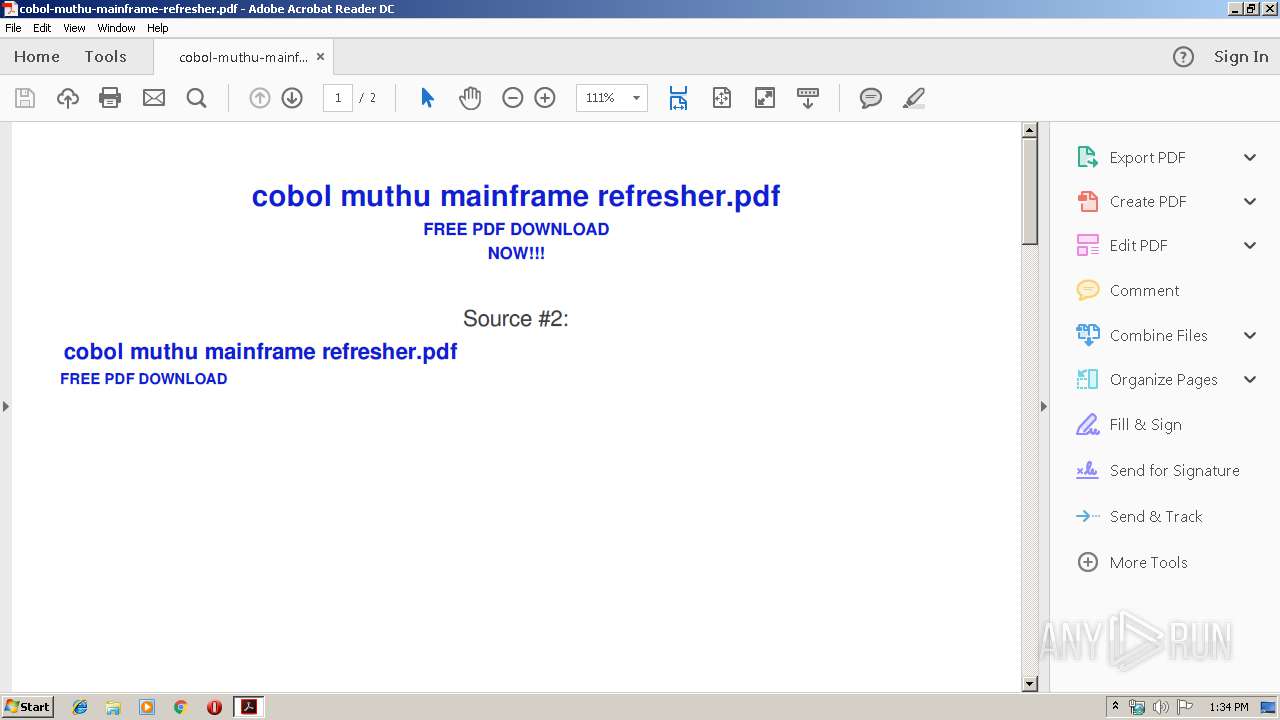Image resolution: width=1280 pixels, height=720 pixels.
Task: Click the vertical scrollbar thumb
Action: click(1030, 191)
